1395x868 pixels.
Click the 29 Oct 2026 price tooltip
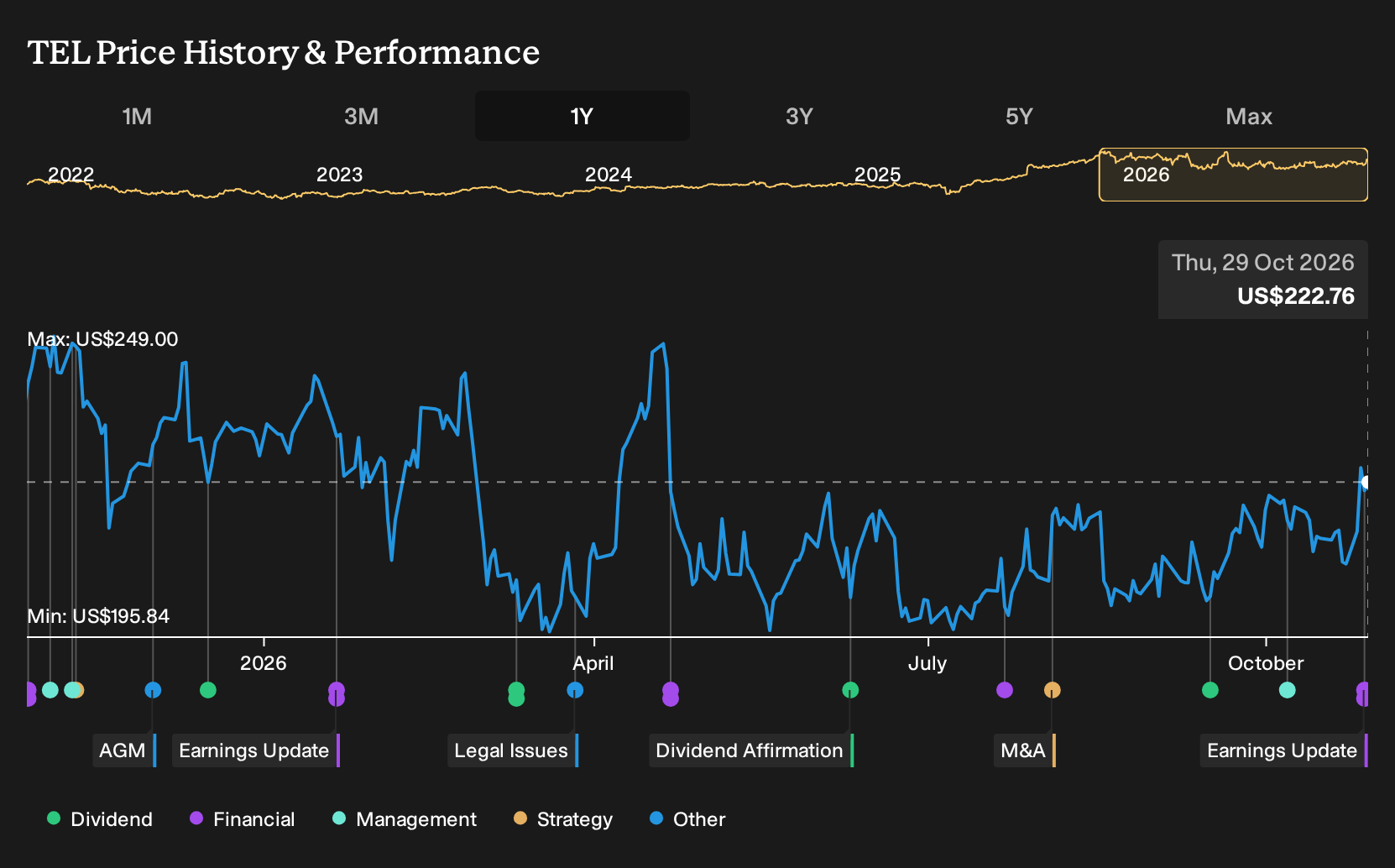pos(1263,280)
